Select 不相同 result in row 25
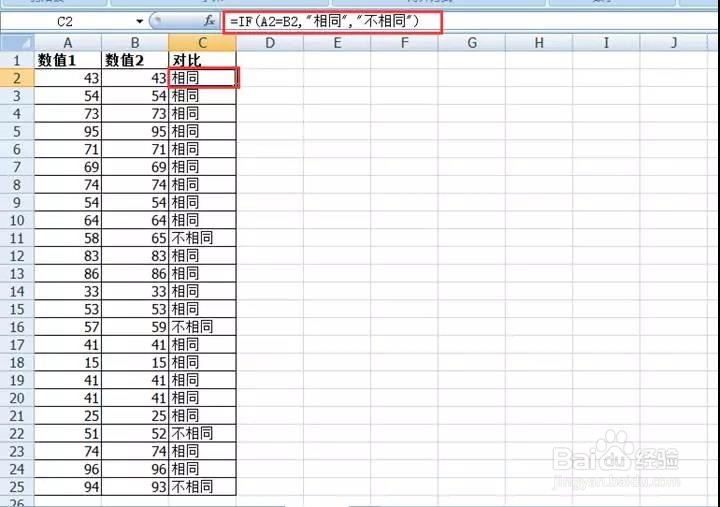This screenshot has width=720, height=507. point(202,487)
